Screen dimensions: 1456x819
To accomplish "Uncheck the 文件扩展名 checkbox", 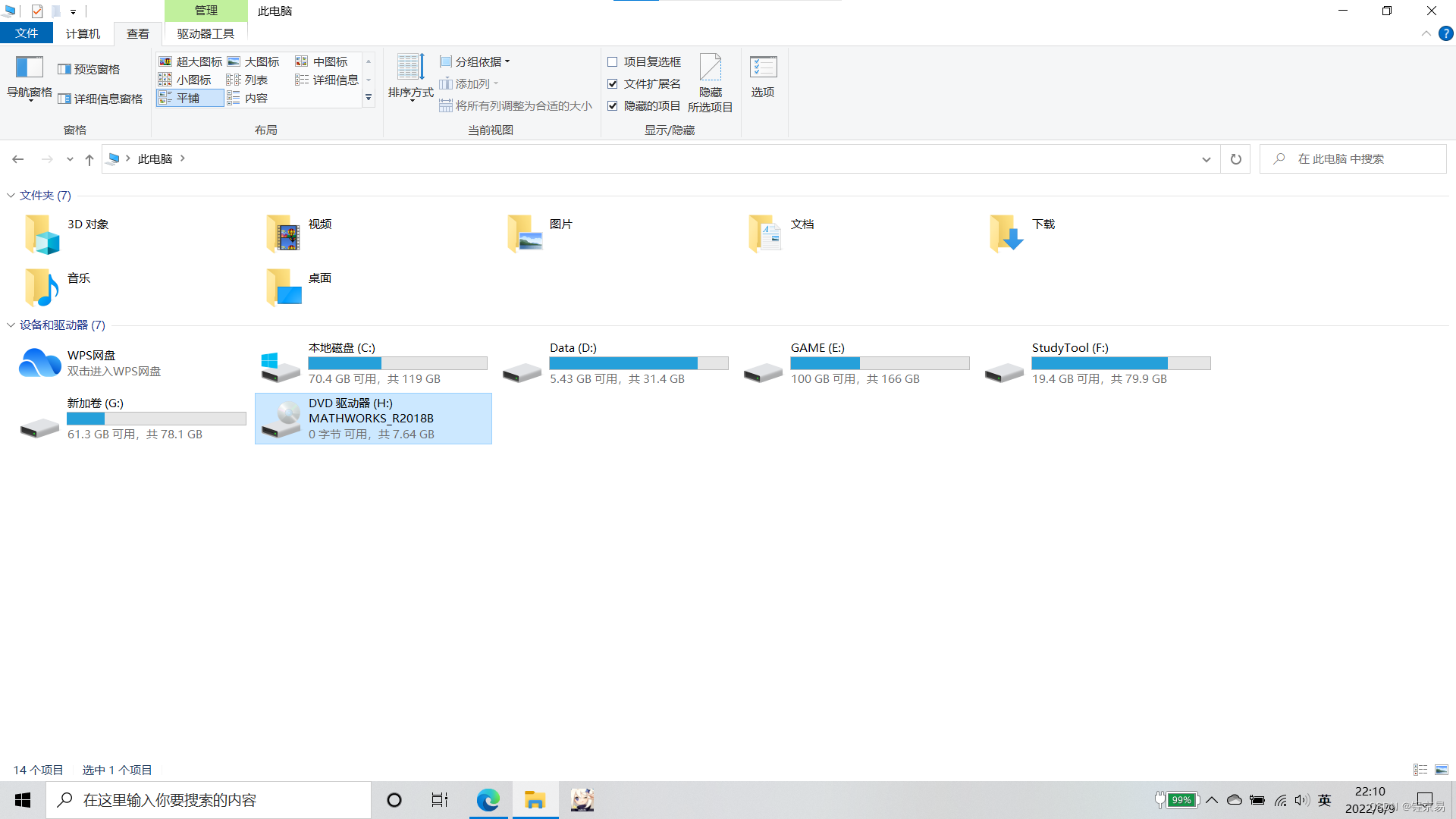I will click(x=613, y=84).
